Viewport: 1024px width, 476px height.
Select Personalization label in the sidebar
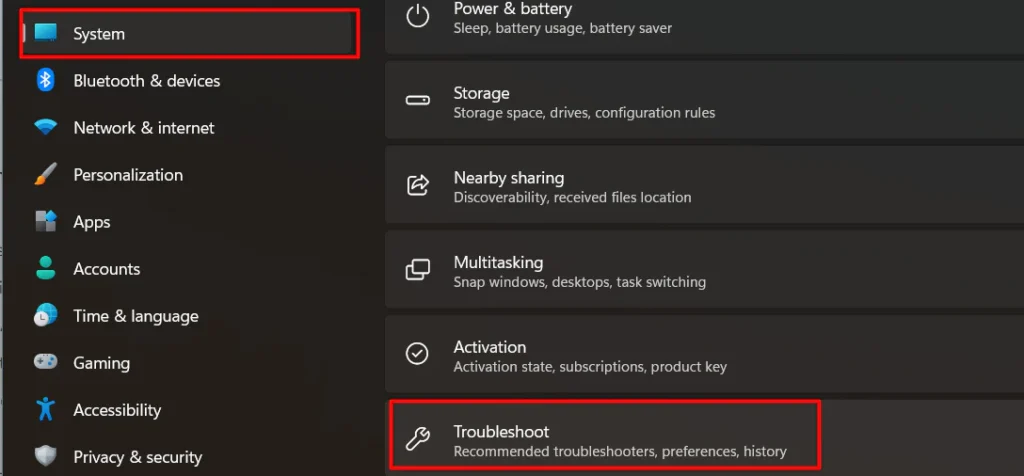(128, 175)
